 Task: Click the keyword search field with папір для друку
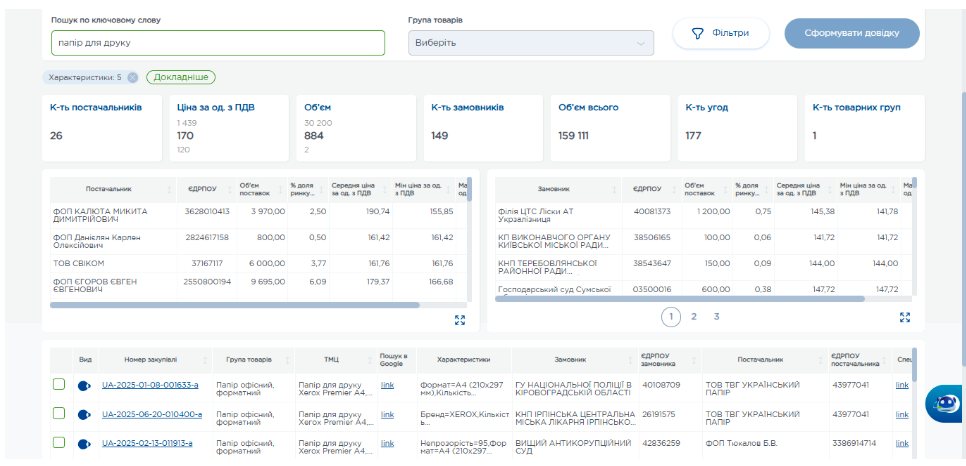[217, 43]
